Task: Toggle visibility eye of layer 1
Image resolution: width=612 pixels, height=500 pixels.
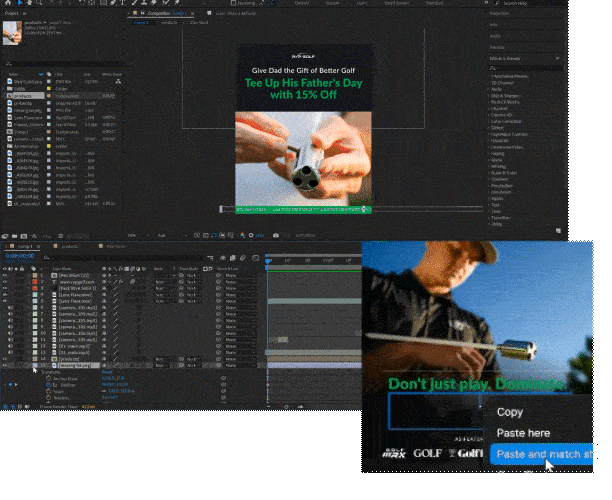Action: click(5, 276)
